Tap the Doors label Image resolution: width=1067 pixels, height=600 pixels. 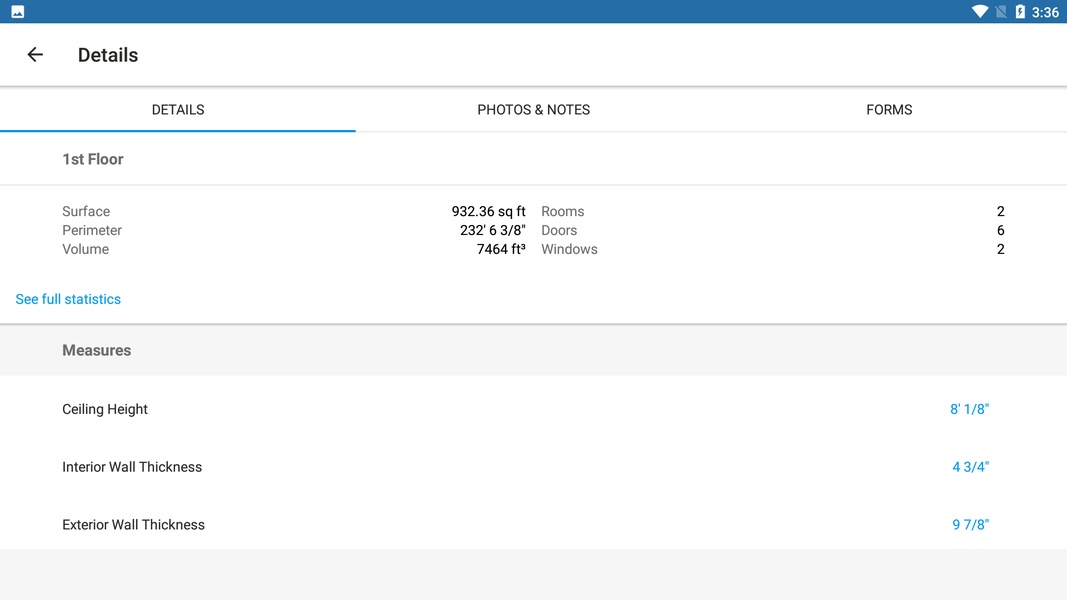click(x=559, y=231)
